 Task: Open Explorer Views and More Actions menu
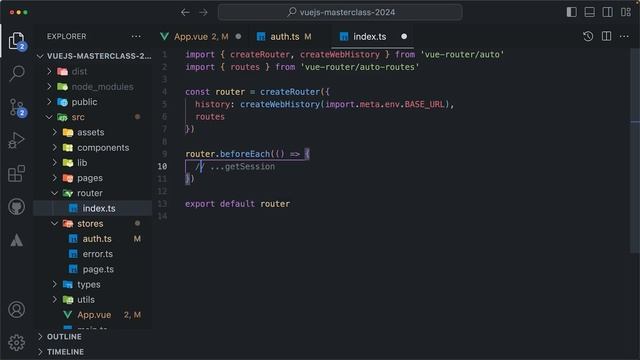pyautogui.click(x=136, y=36)
